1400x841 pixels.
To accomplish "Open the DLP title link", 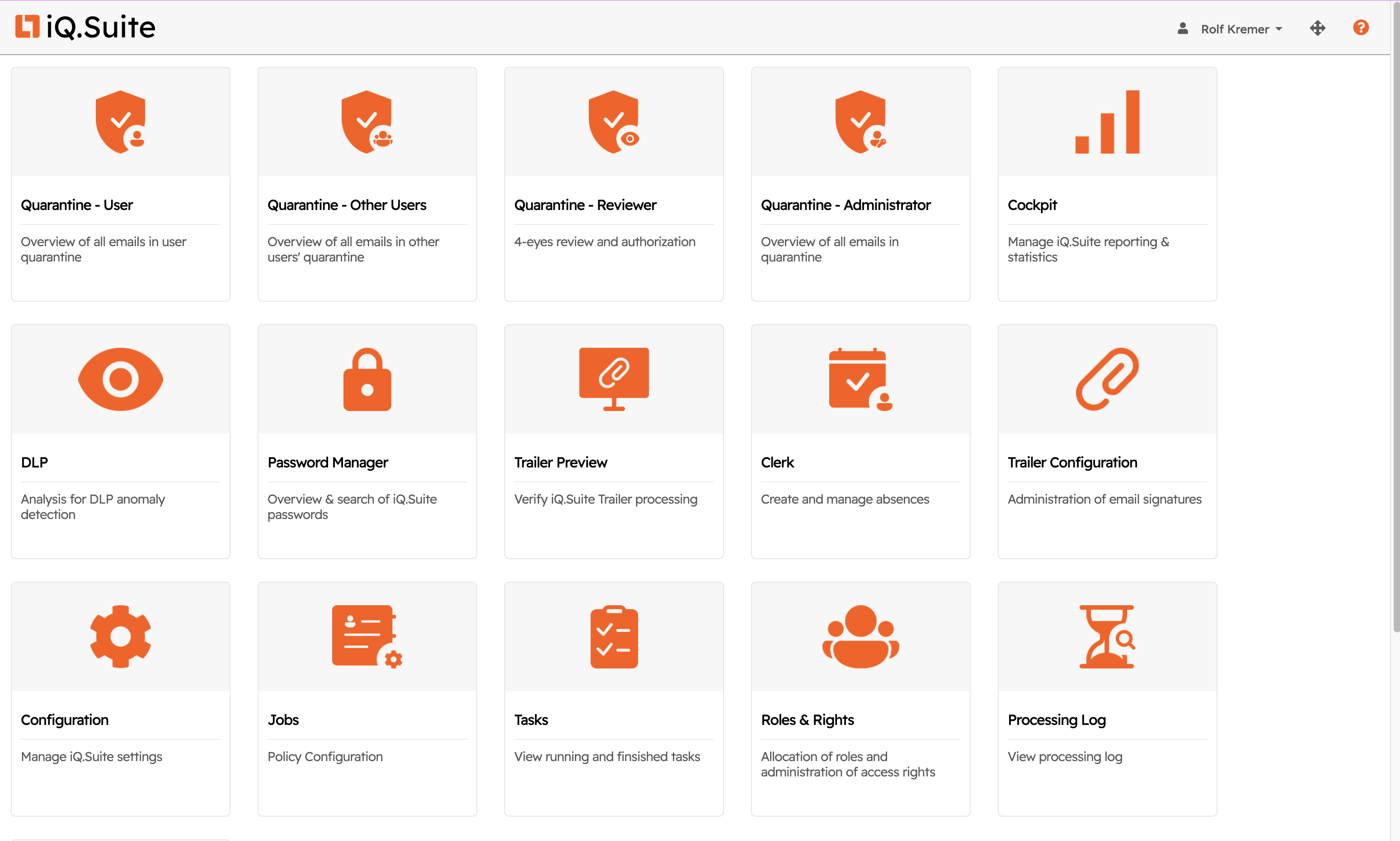I will click(34, 463).
